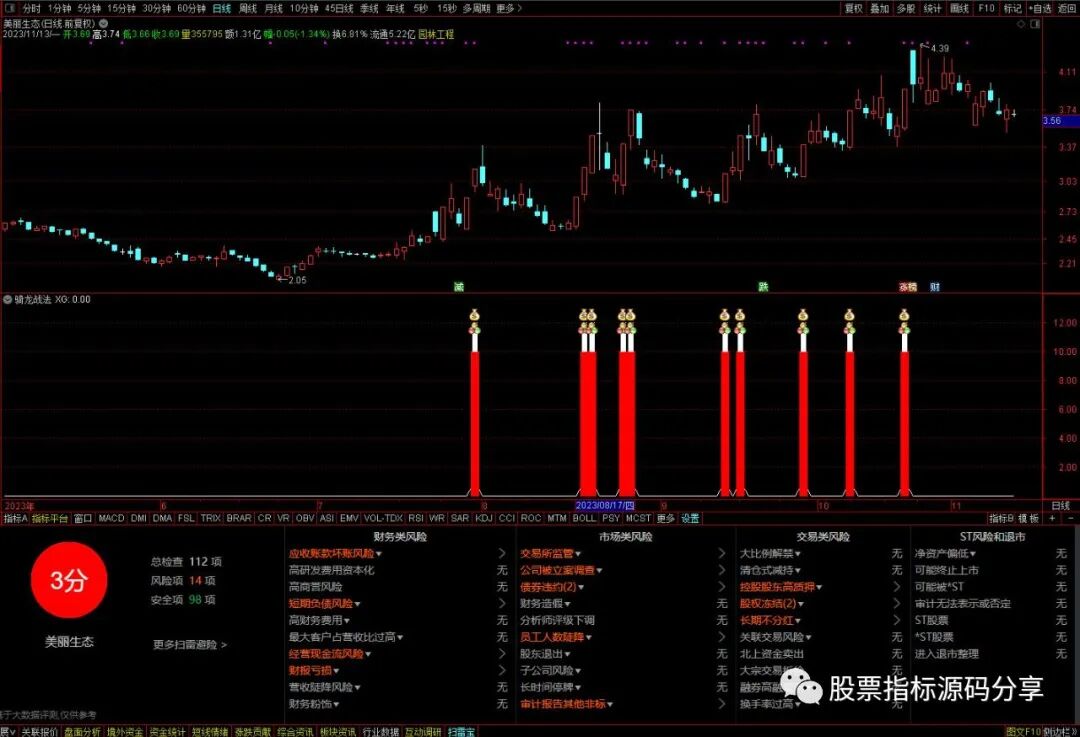
Task: Switch chart period to 60分钟
Action: [191, 8]
